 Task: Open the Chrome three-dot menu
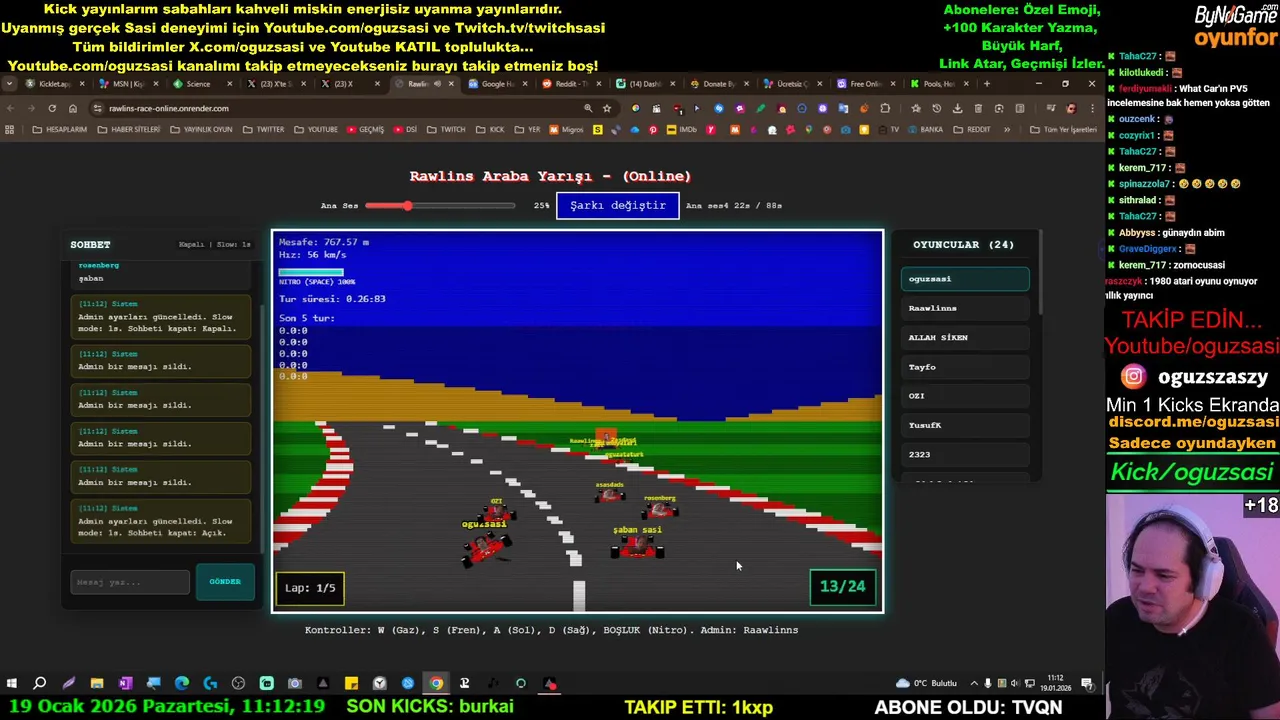1091,108
